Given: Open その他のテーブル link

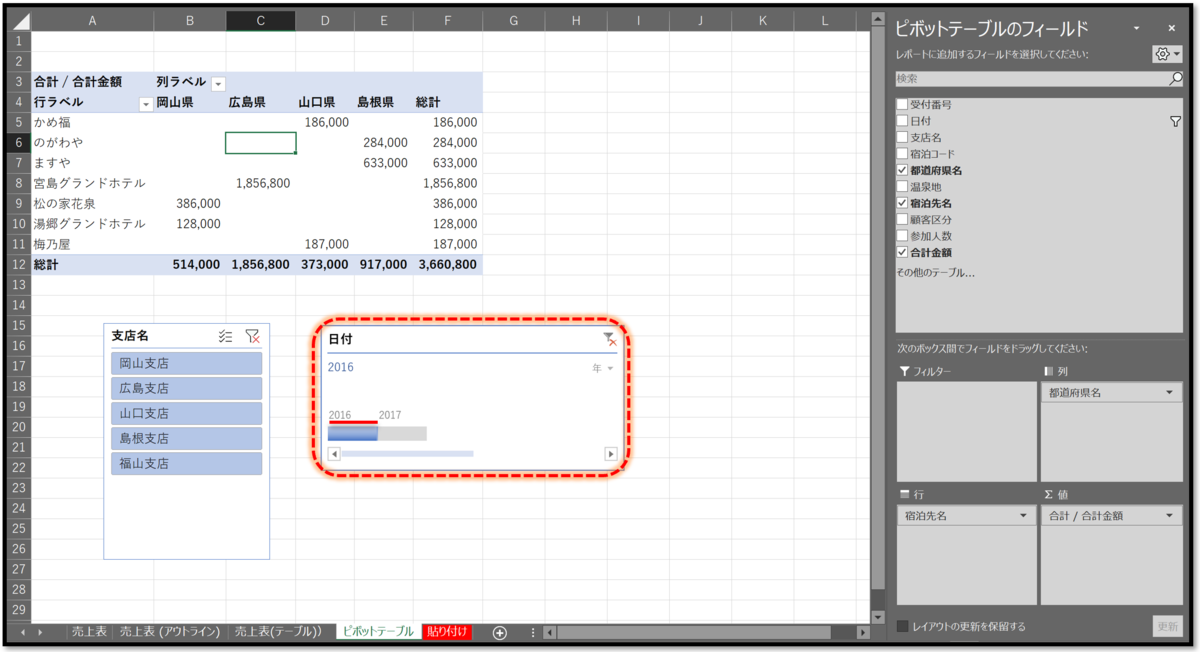Looking at the screenshot, I should pyautogui.click(x=935, y=272).
